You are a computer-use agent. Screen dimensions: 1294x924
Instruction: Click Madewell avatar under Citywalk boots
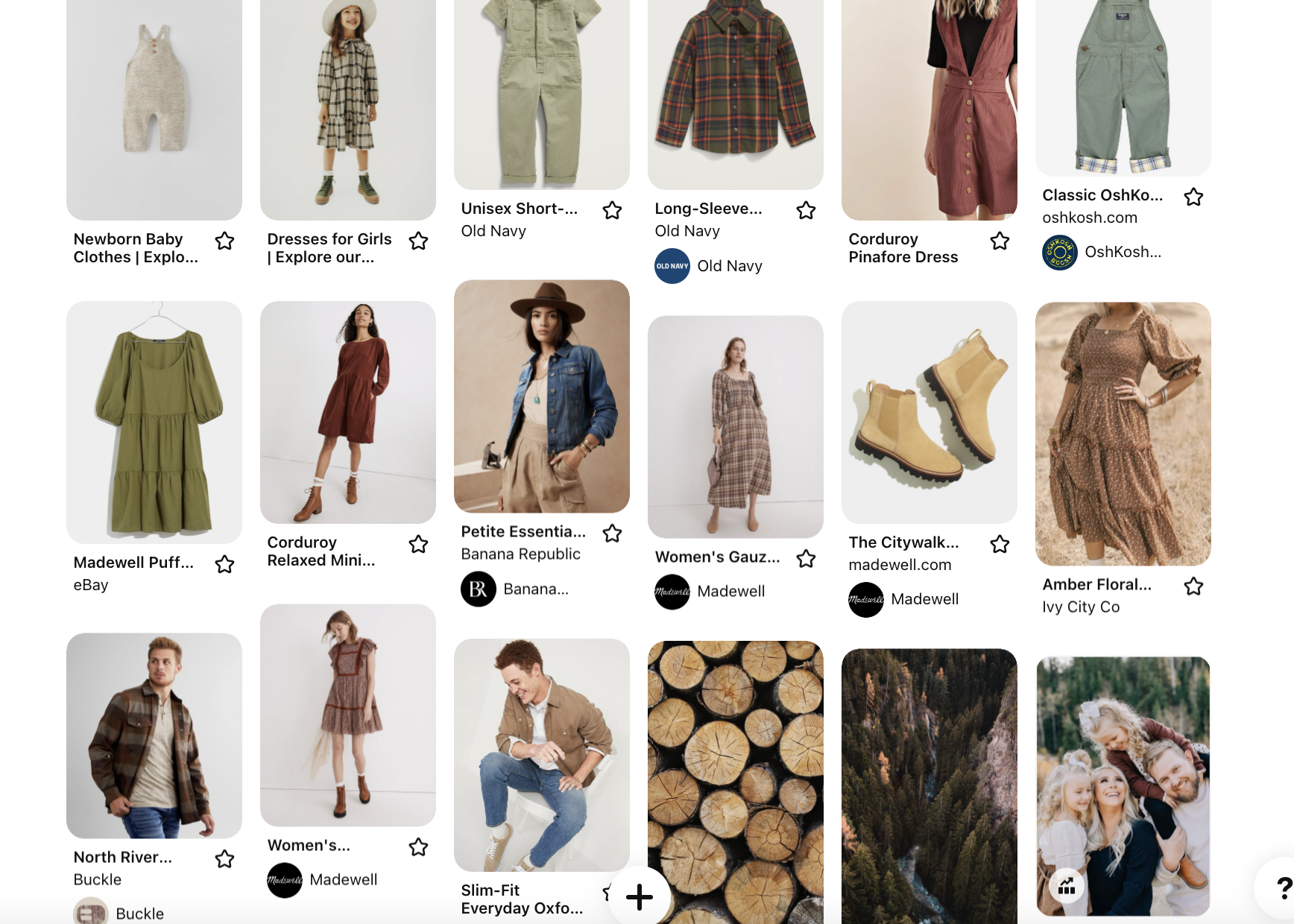point(865,600)
